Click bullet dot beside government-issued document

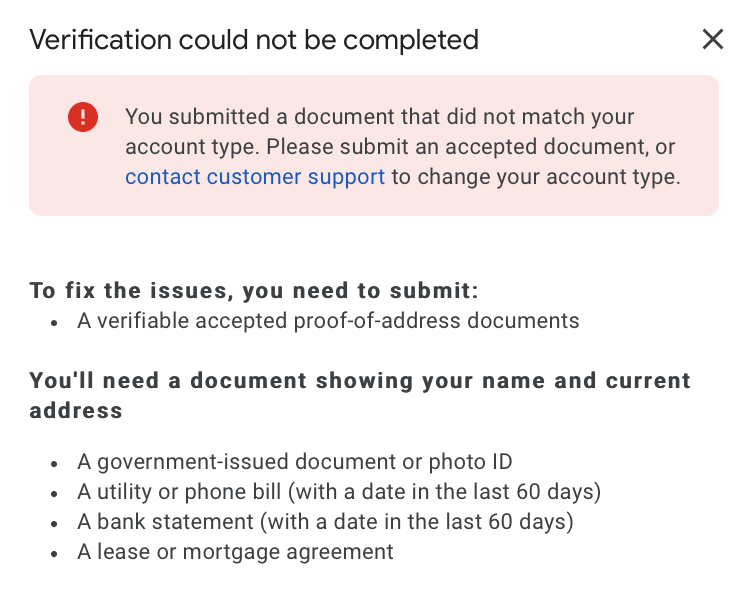(54, 464)
